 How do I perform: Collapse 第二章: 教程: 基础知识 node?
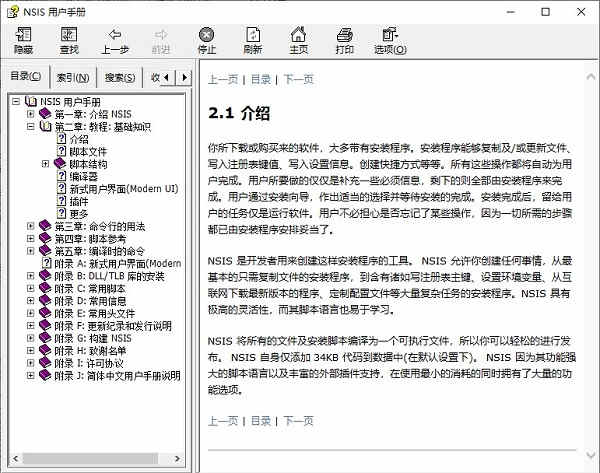coord(31,126)
